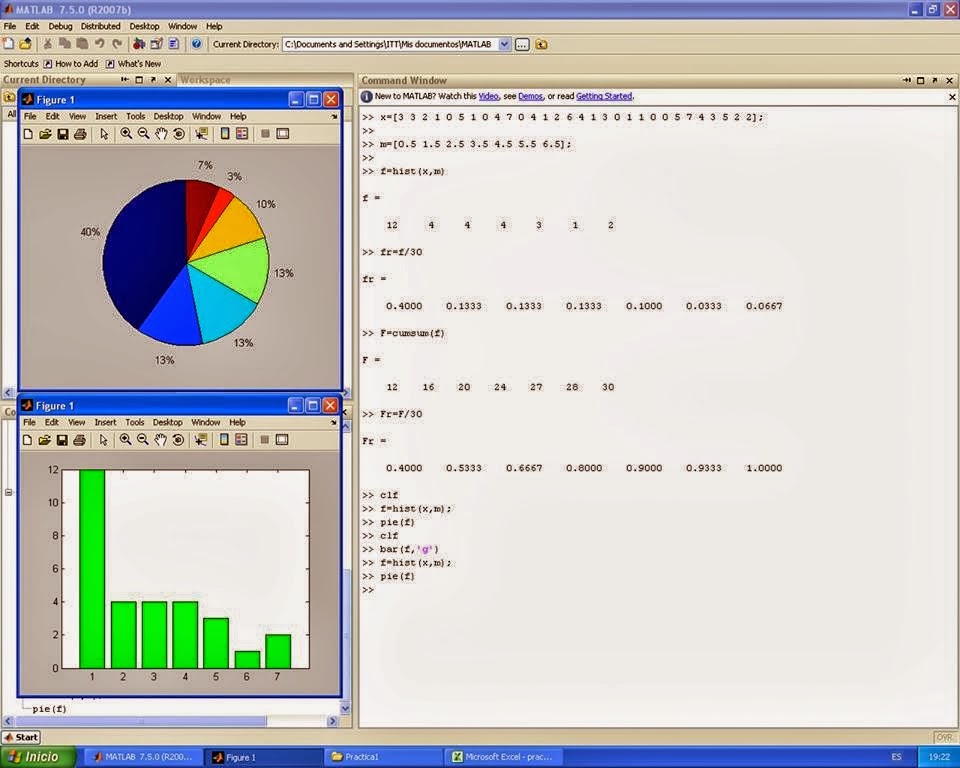Launch Simulink from main toolbar
The height and width of the screenshot is (768, 960).
[139, 43]
